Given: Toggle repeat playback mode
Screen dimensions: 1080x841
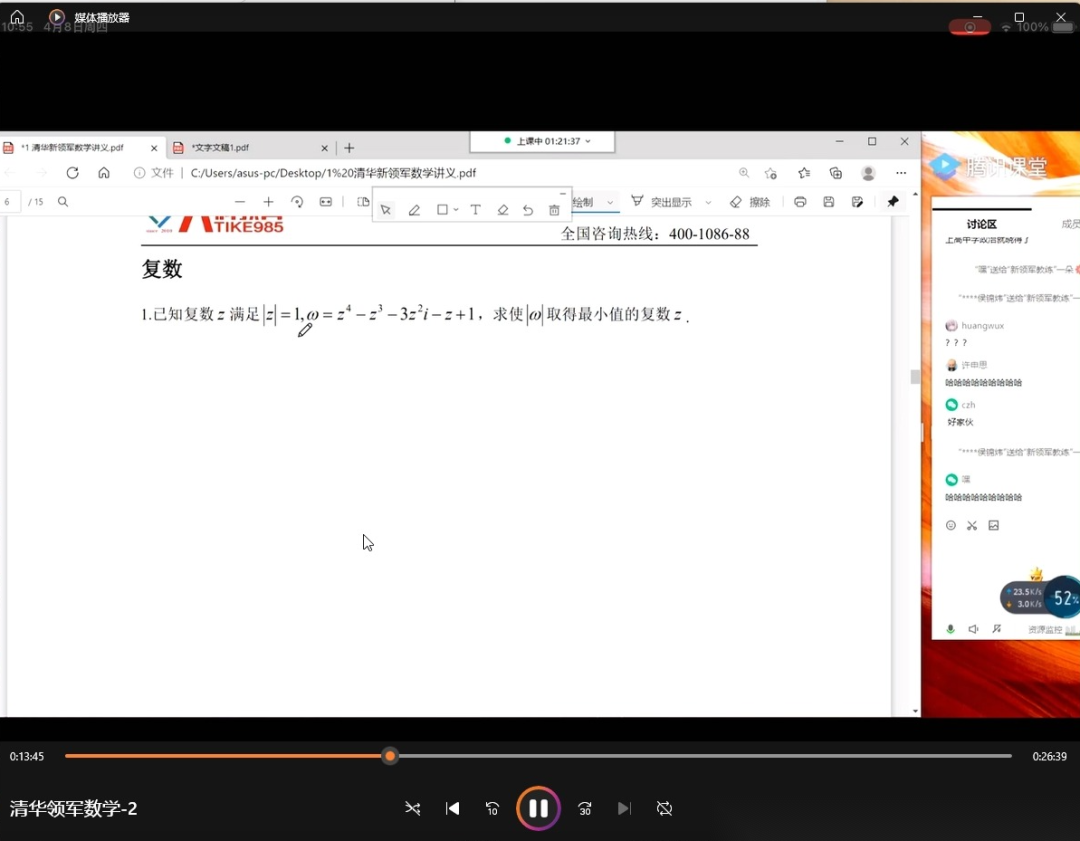Looking at the screenshot, I should (664, 808).
